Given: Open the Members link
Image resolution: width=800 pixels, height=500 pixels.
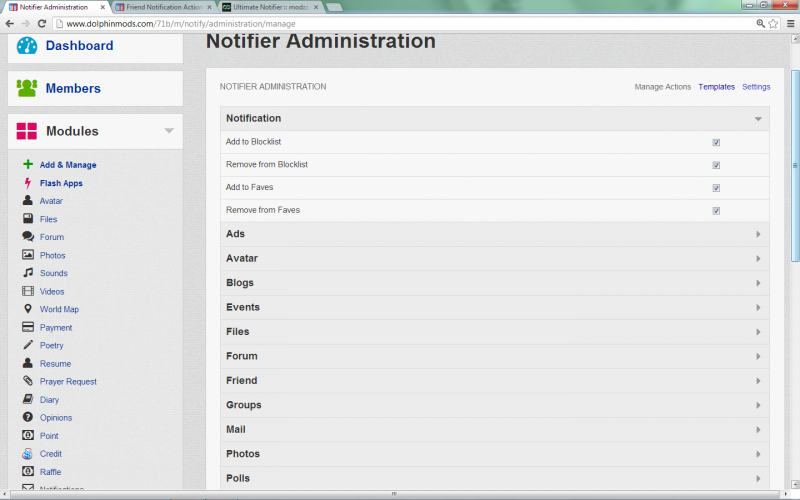Looking at the screenshot, I should tap(73, 88).
